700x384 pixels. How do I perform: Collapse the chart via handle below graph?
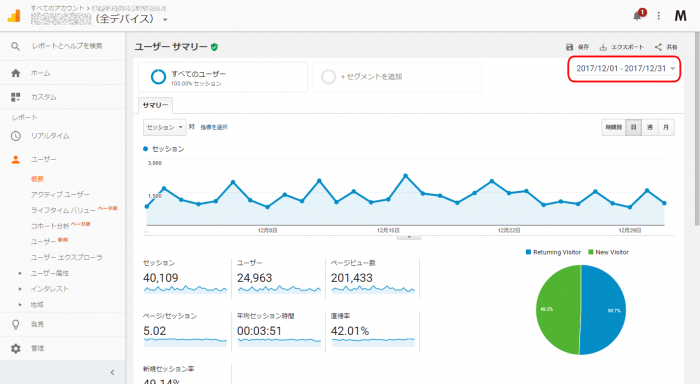pos(408,237)
